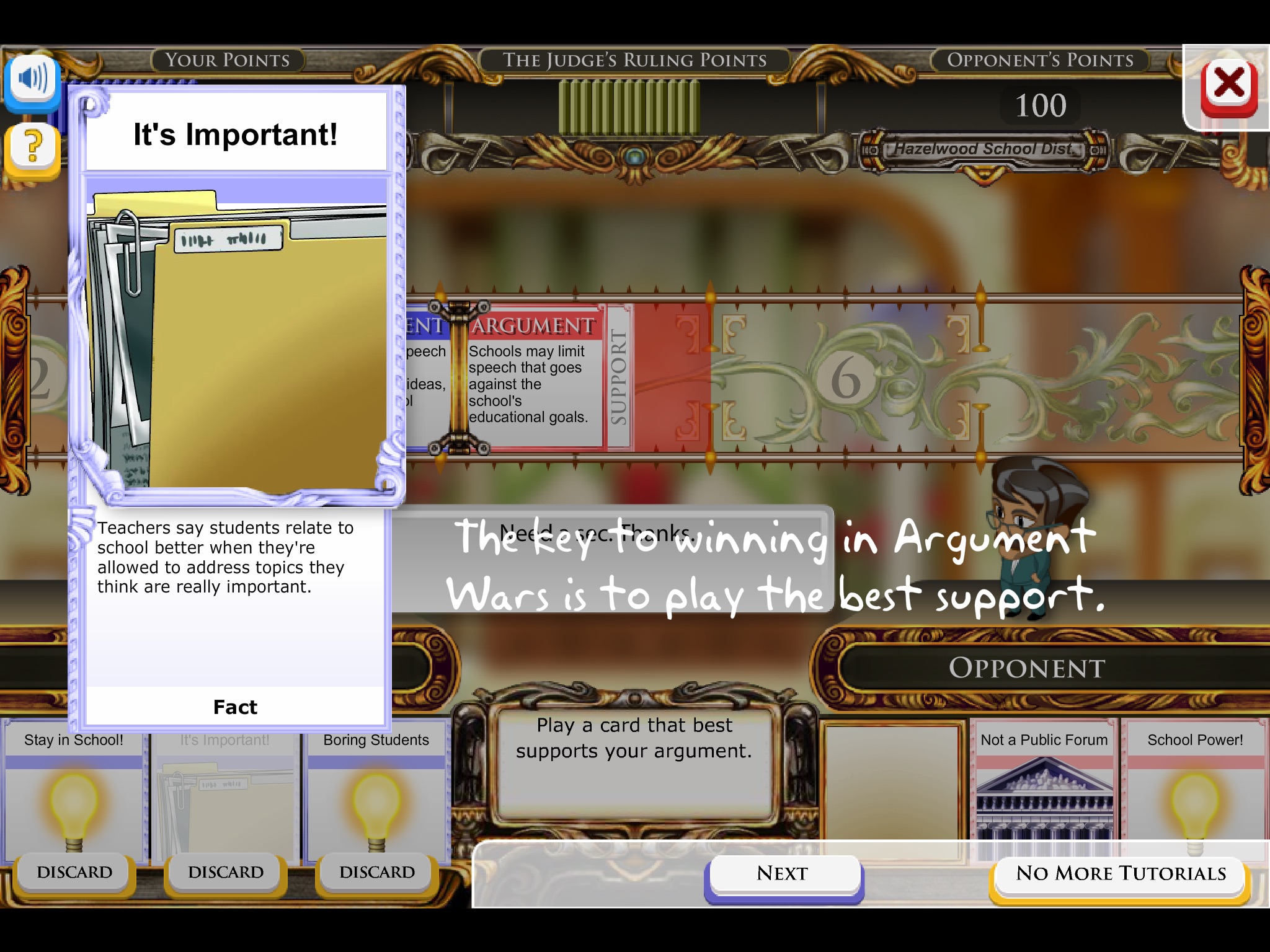Viewport: 1270px width, 952px height.
Task: Select the 'It's Important!' fact card
Action: (224, 800)
